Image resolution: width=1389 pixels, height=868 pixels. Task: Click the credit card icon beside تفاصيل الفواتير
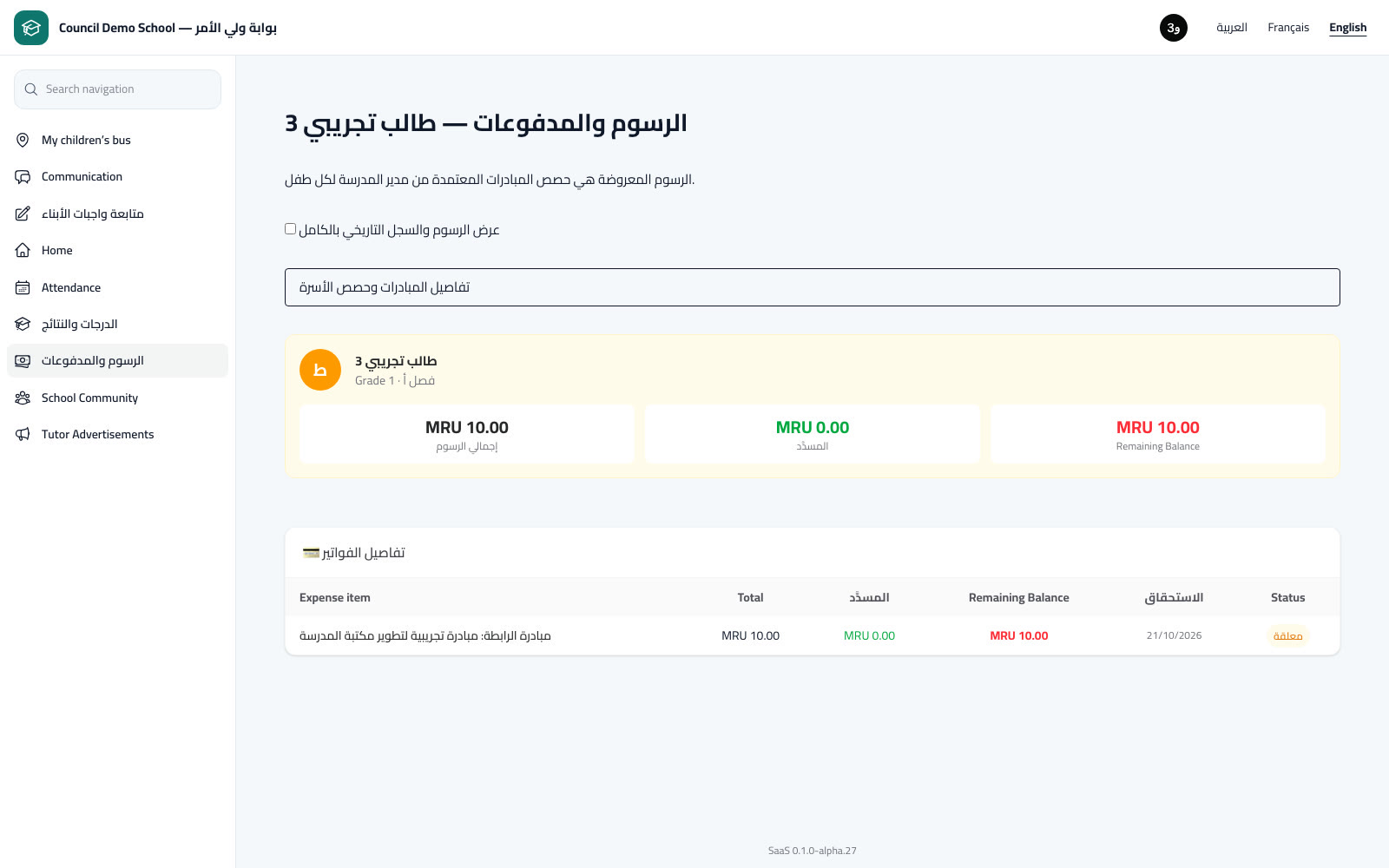tap(311, 553)
